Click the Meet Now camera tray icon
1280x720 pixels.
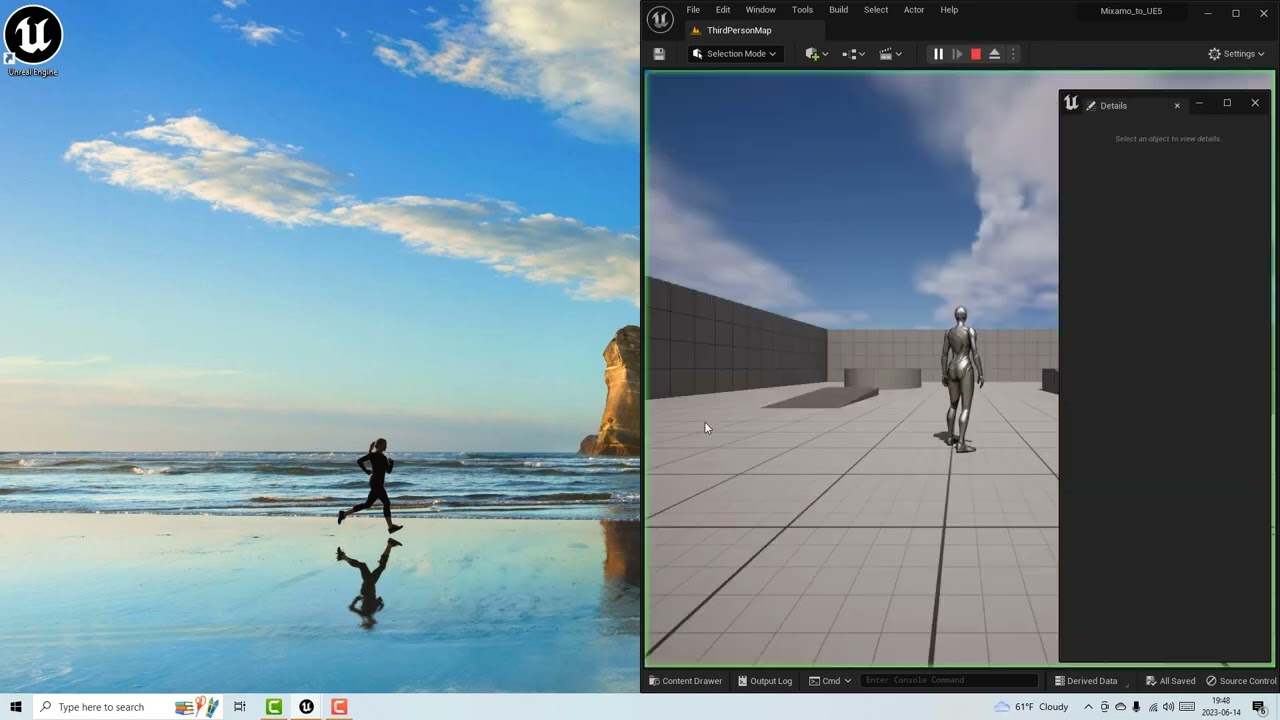(x=1105, y=707)
